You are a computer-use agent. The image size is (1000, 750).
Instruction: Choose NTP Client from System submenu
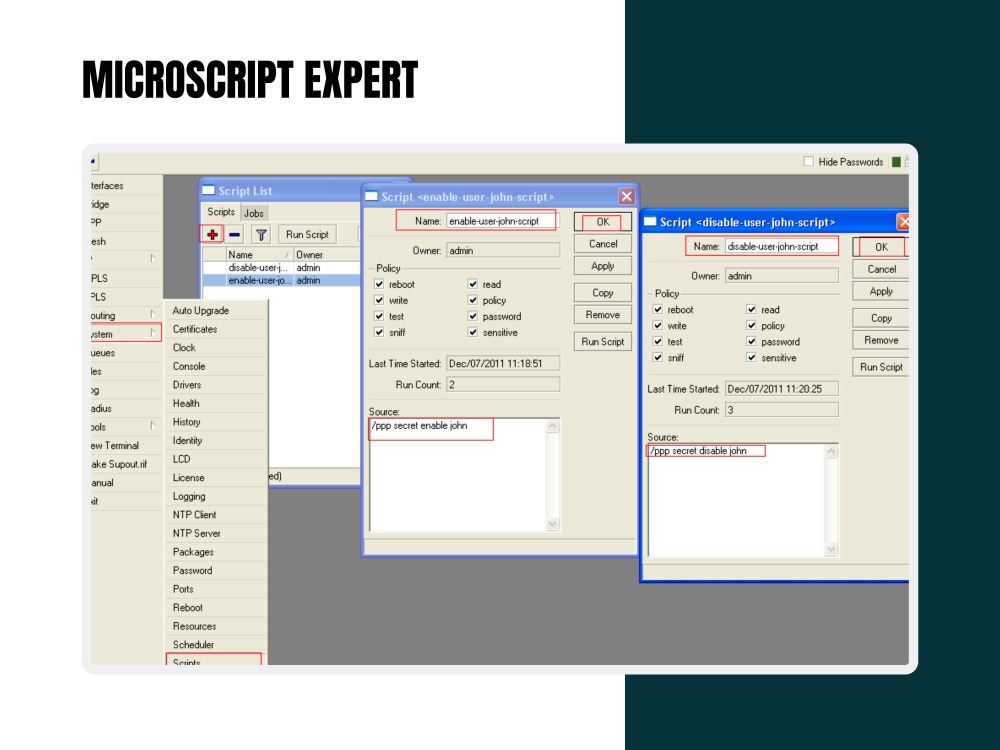216,515
